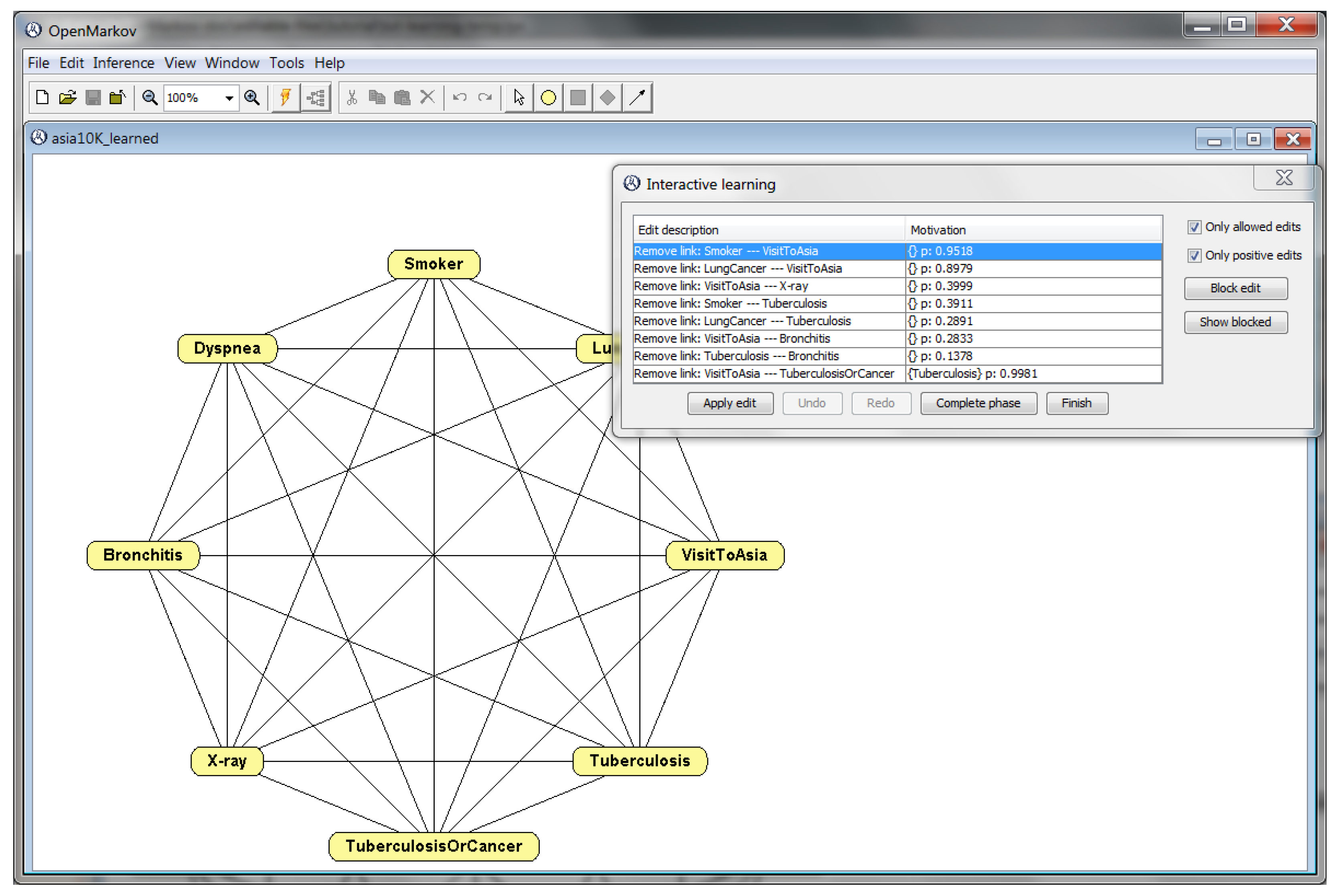Image resolution: width=1335 pixels, height=896 pixels.
Task: Click the zoom out magnifier icon
Action: coord(150,98)
